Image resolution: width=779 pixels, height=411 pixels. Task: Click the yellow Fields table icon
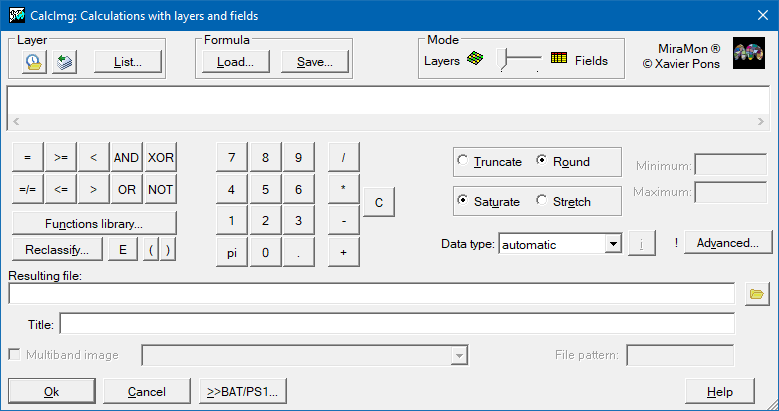coord(559,59)
